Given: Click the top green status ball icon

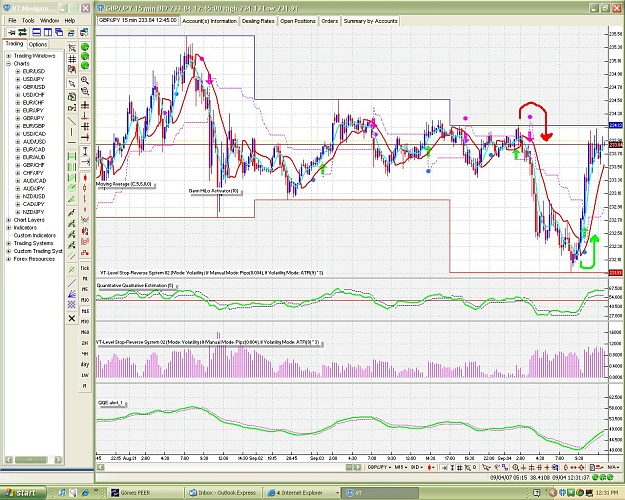Looking at the screenshot, I should (85, 47).
